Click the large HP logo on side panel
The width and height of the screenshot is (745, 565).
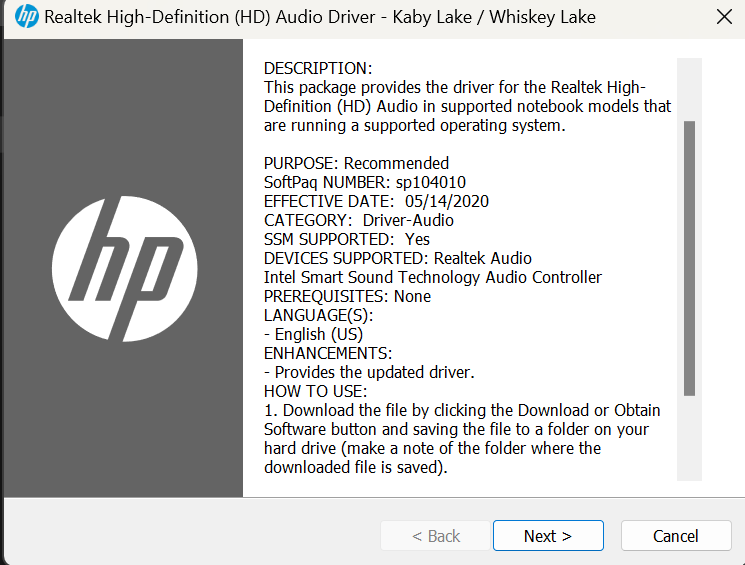pyautogui.click(x=124, y=268)
